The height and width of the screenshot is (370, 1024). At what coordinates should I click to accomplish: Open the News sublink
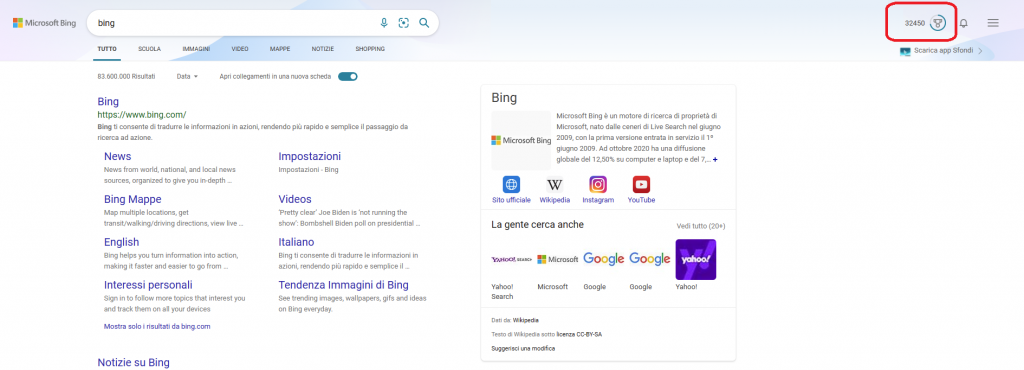coord(118,157)
